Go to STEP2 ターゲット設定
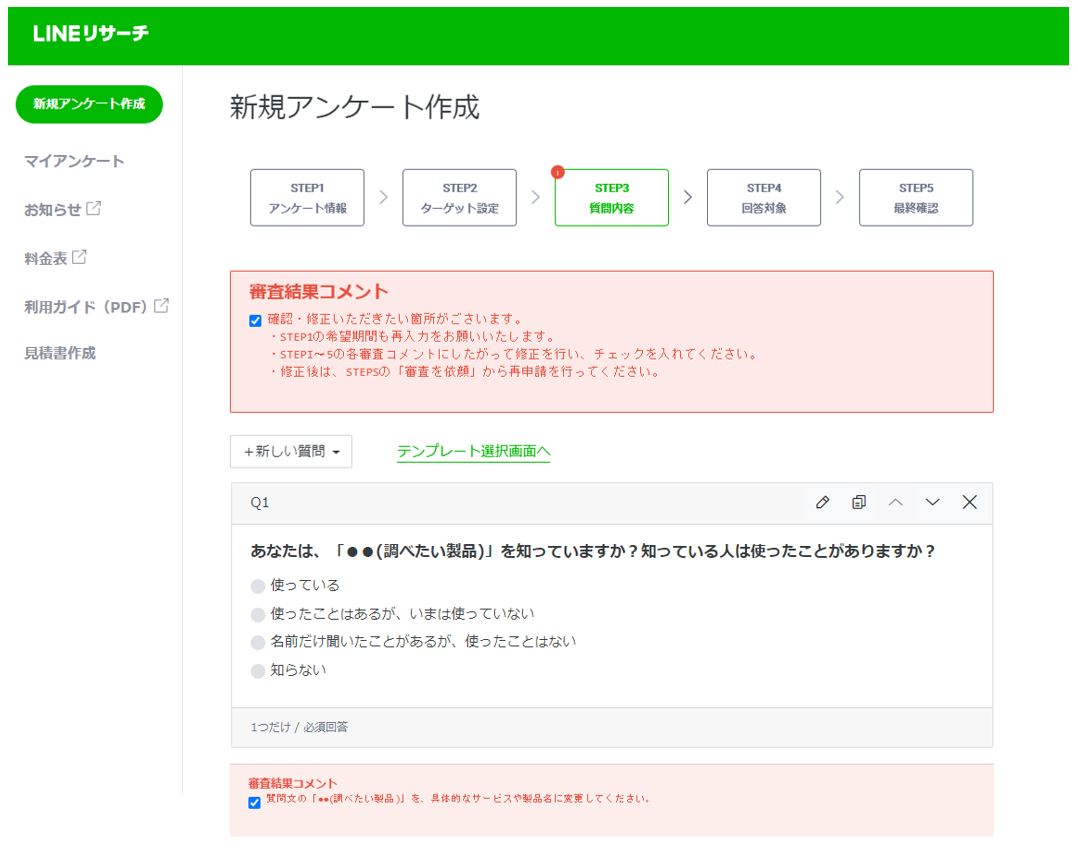 coord(459,198)
